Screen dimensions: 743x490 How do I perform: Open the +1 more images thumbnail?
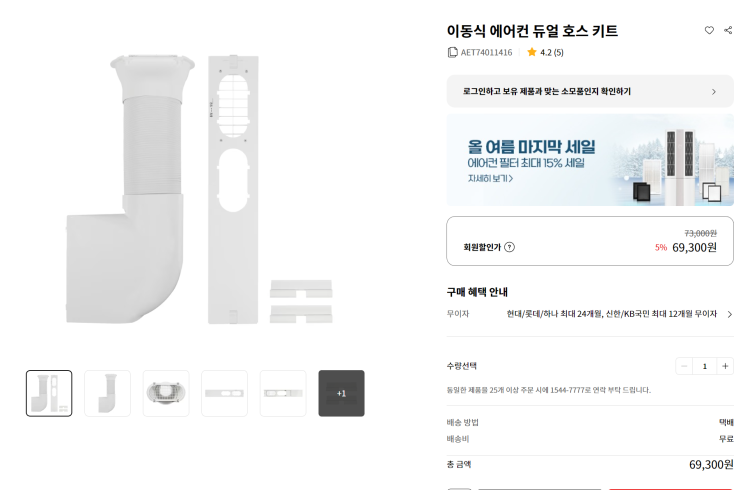point(341,393)
